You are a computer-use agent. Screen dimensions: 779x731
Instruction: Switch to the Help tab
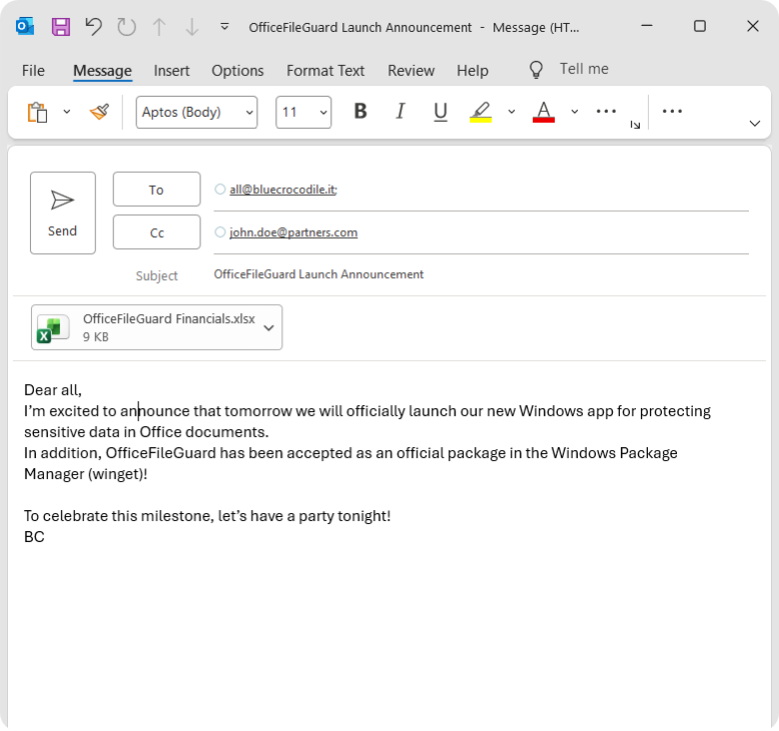click(x=472, y=71)
